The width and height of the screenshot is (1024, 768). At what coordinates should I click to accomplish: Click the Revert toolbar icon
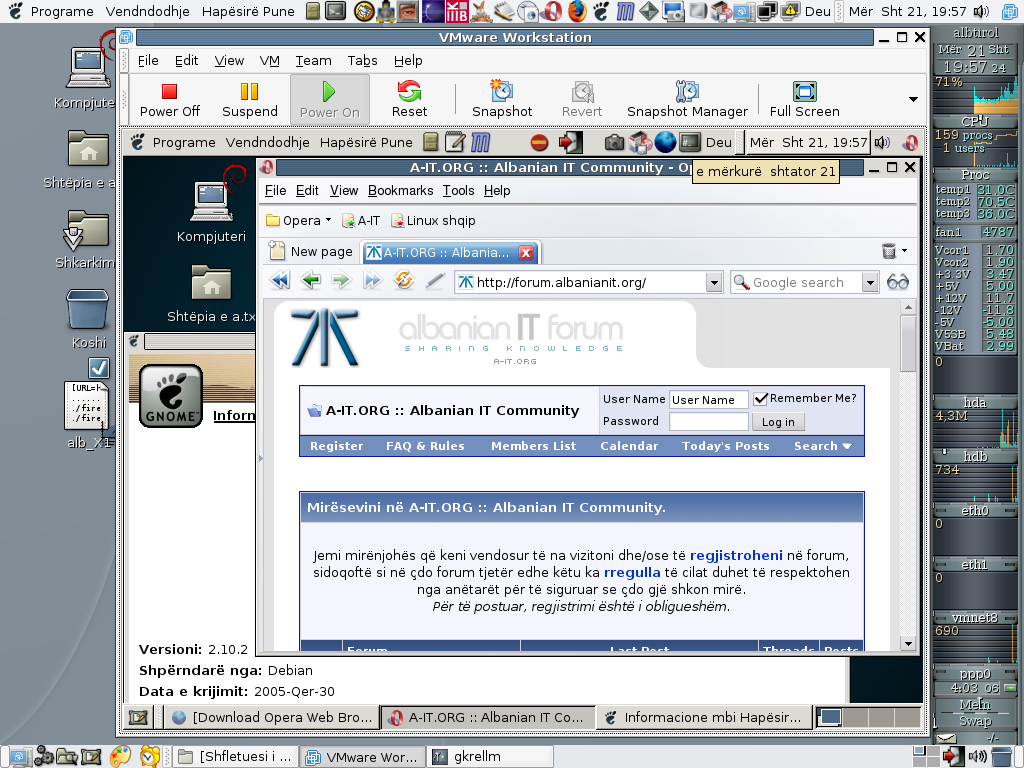coord(582,99)
